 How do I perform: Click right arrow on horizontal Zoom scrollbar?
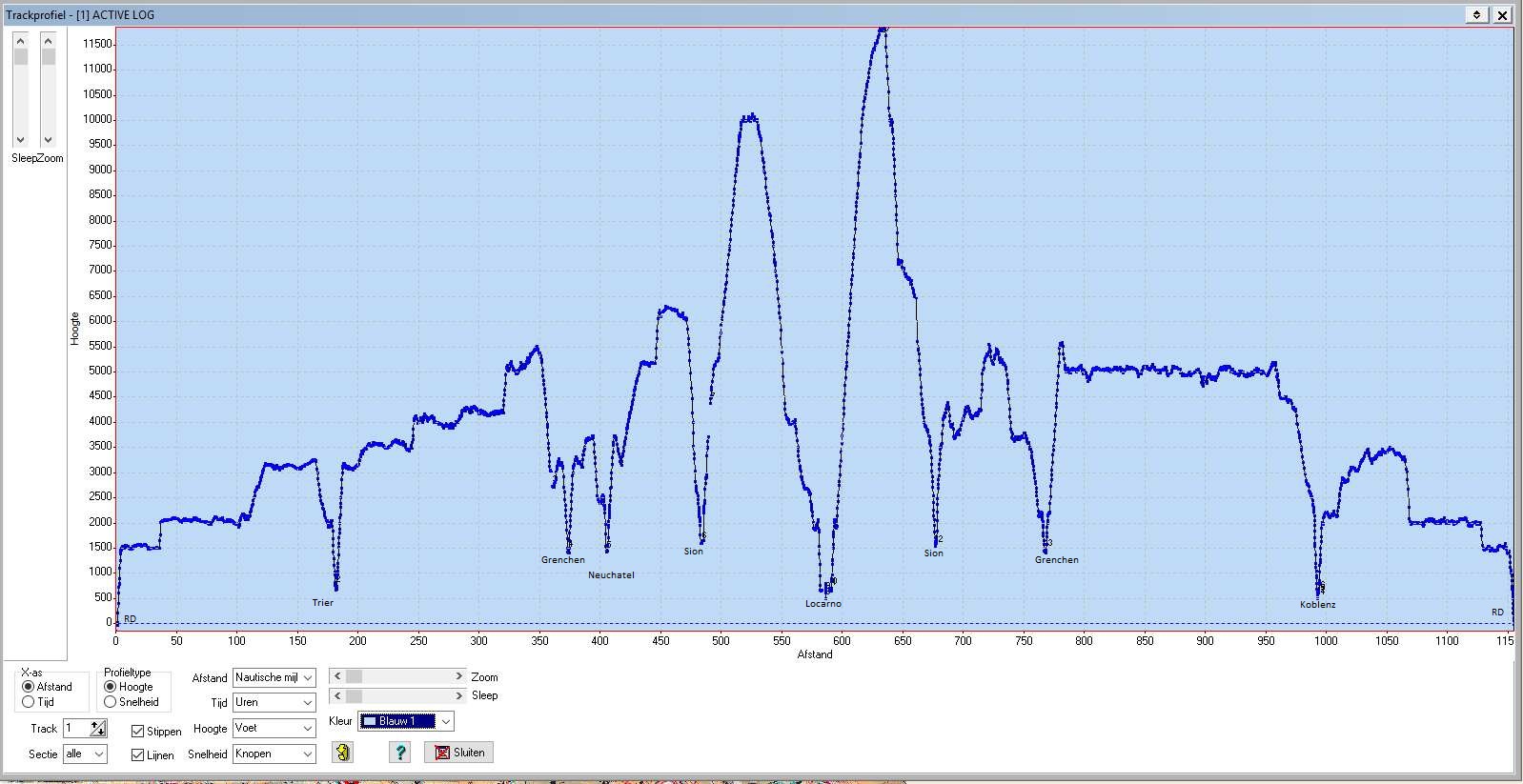click(458, 676)
